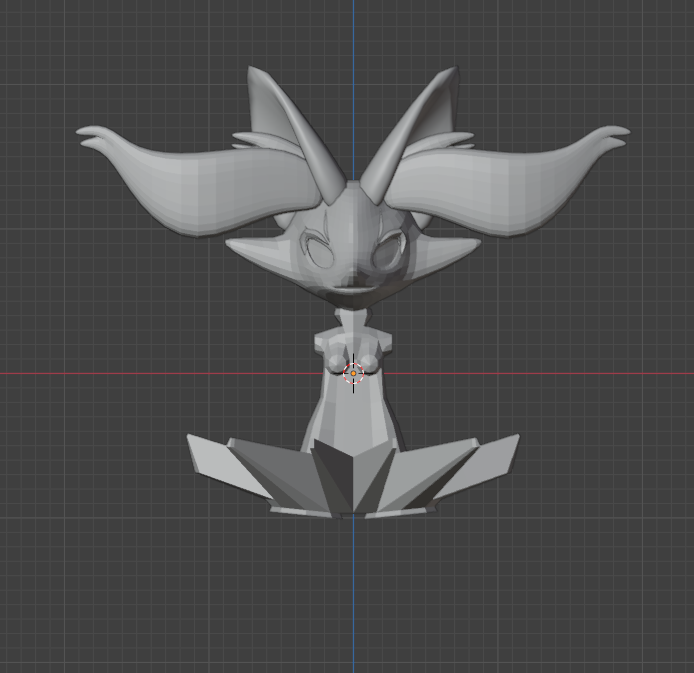Select the character mesh by its head

353,245
